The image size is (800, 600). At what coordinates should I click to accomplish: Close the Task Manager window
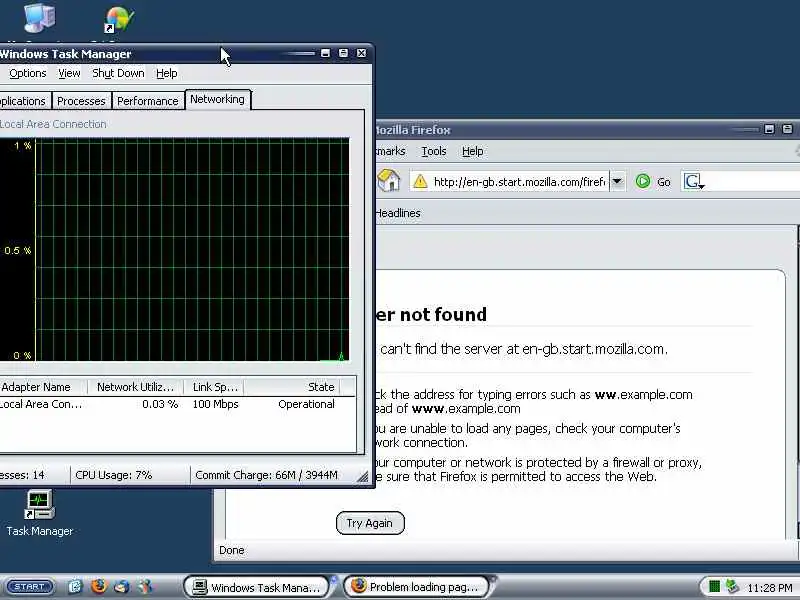[361, 53]
